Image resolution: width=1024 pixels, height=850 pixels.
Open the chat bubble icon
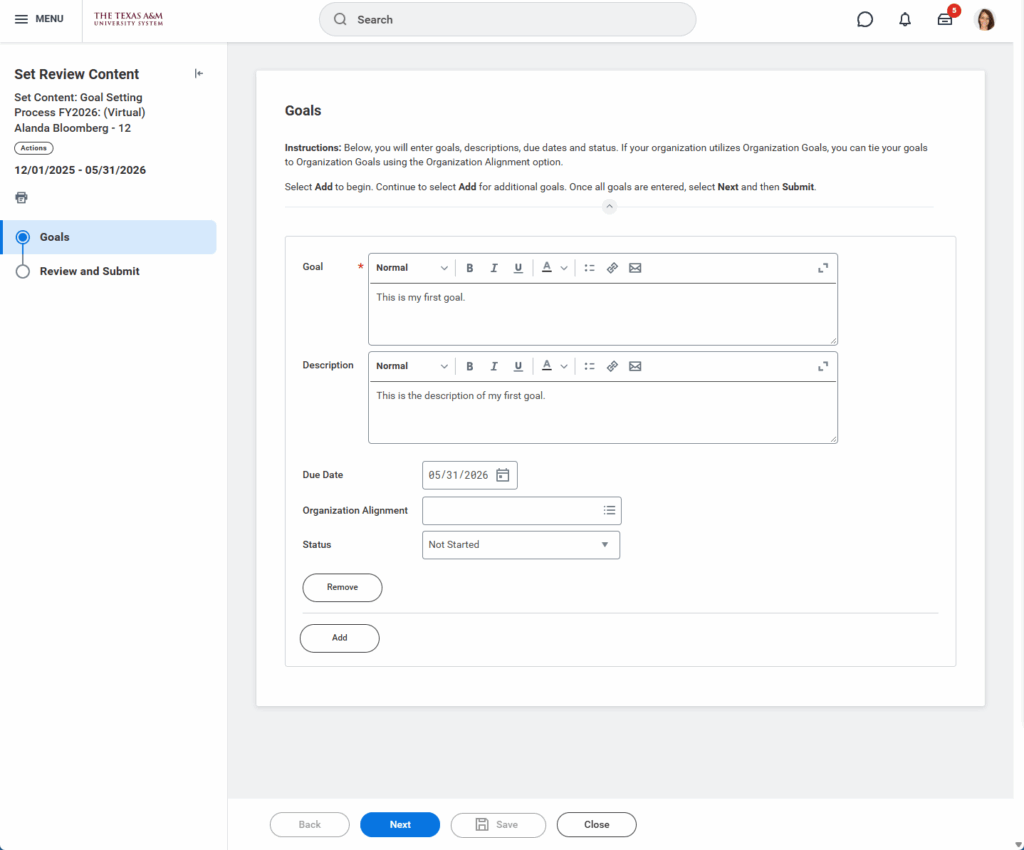coord(865,20)
